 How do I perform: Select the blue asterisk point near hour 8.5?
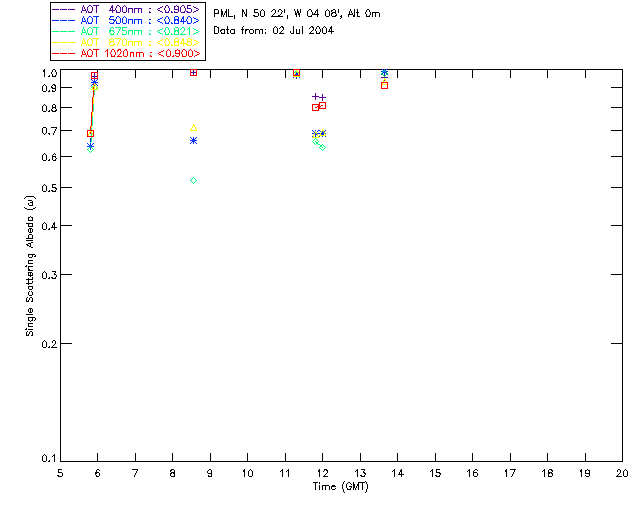click(193, 140)
